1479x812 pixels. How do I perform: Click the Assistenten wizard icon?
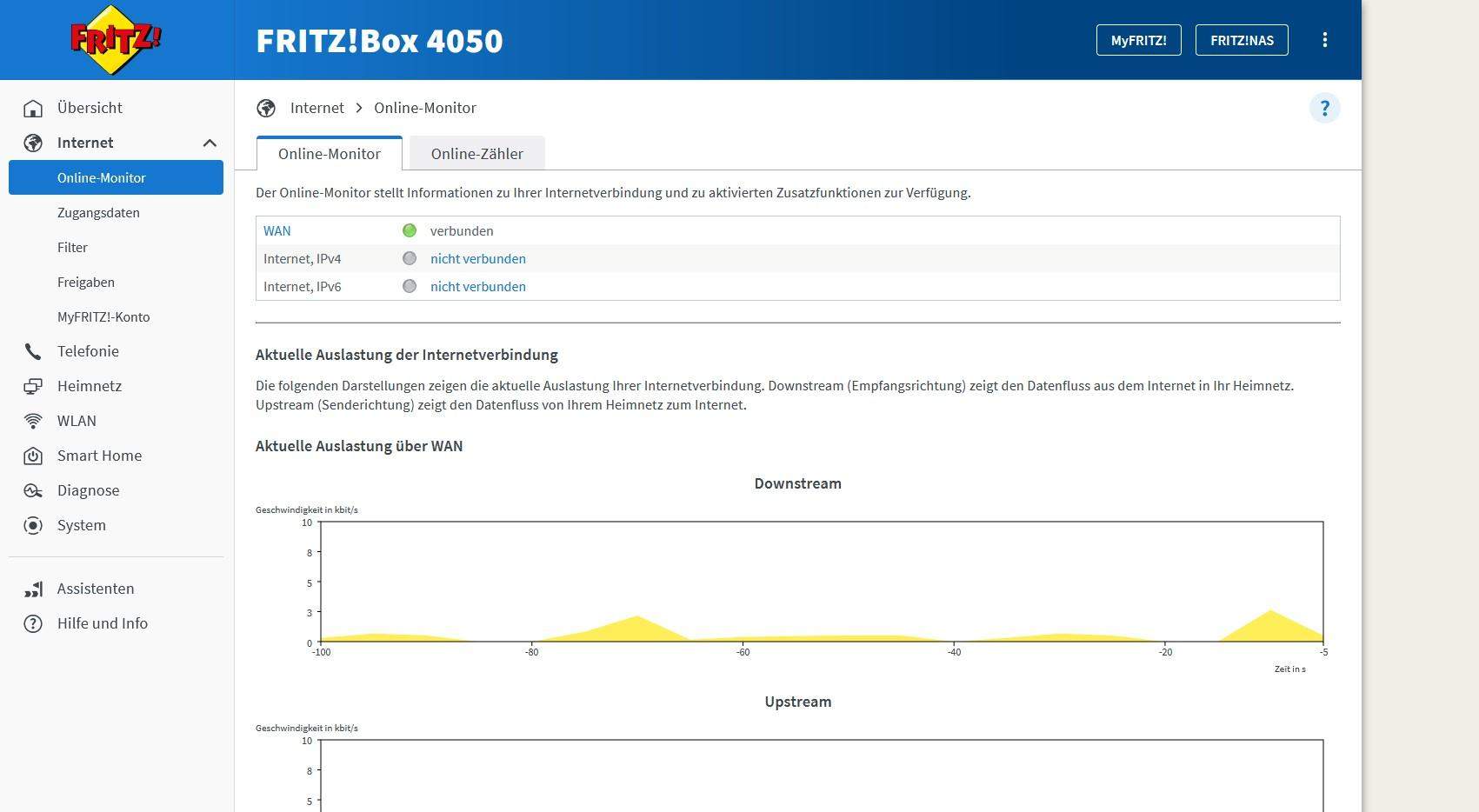pyautogui.click(x=33, y=589)
